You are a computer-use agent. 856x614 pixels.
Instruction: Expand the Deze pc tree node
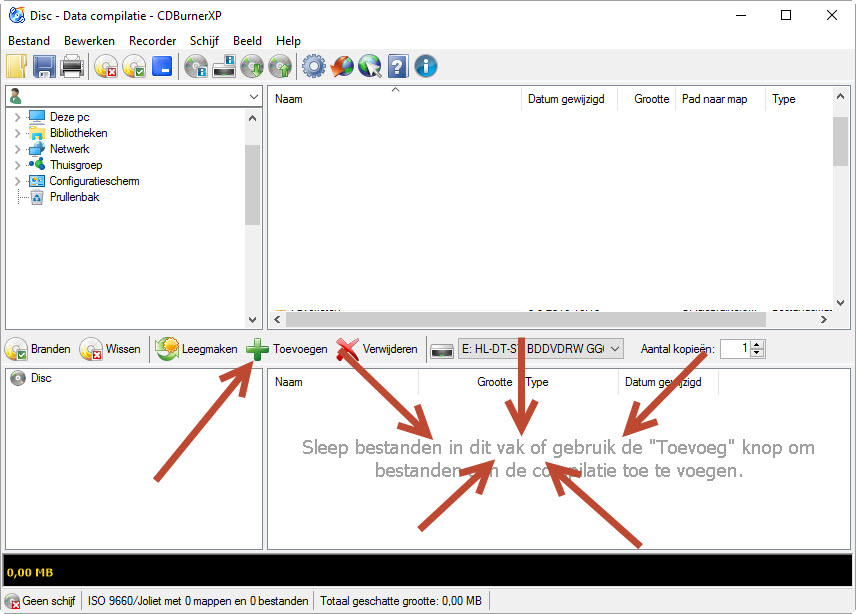17,117
